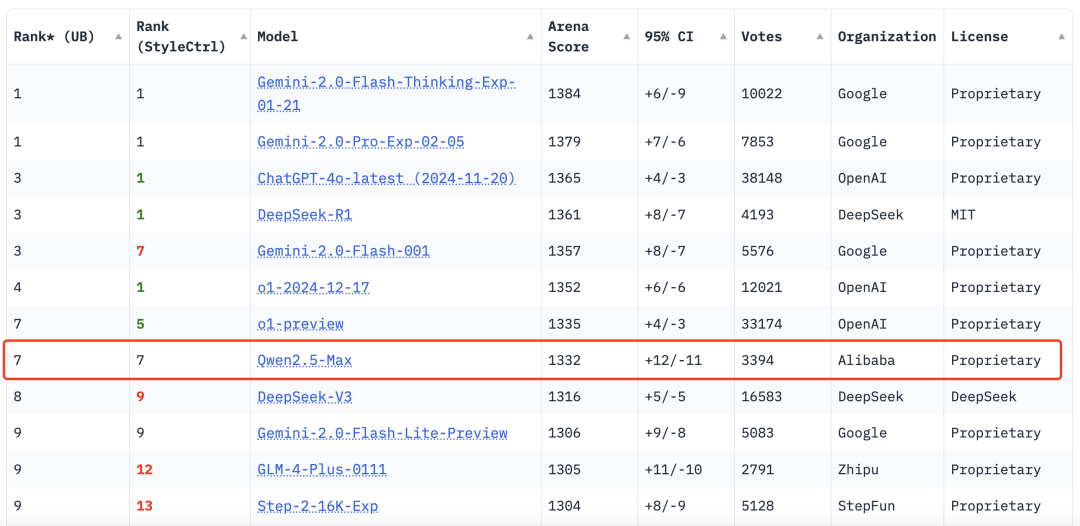1080x526 pixels.
Task: Click the votes value 10022
Action: (x=762, y=94)
